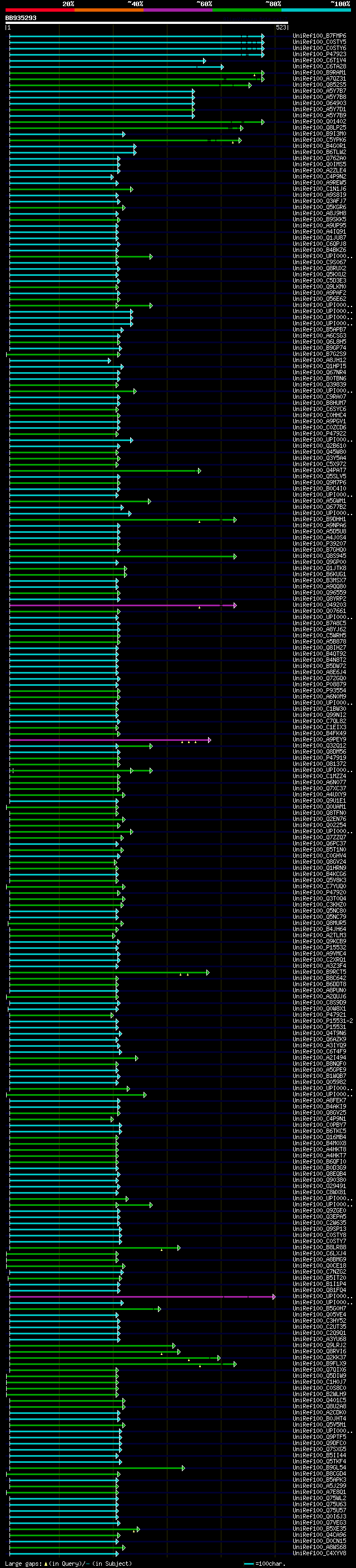This screenshot has width=356, height=1568.
Task: Open hit UniRef100_C0STY5
Action: [319, 42]
